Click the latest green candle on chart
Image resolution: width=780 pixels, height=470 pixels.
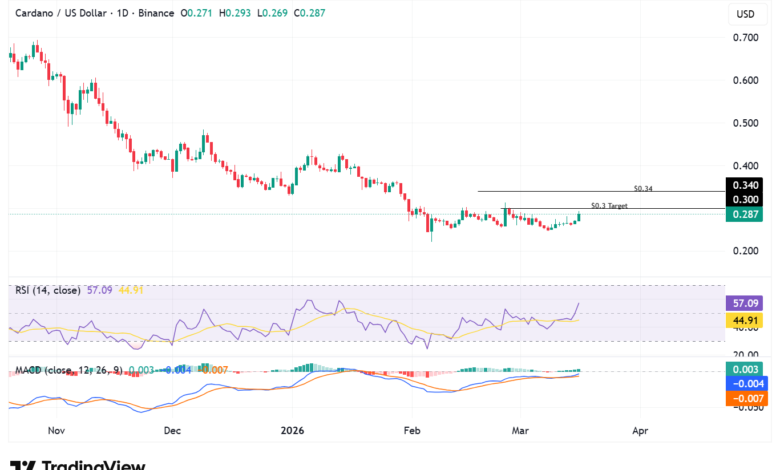(578, 216)
